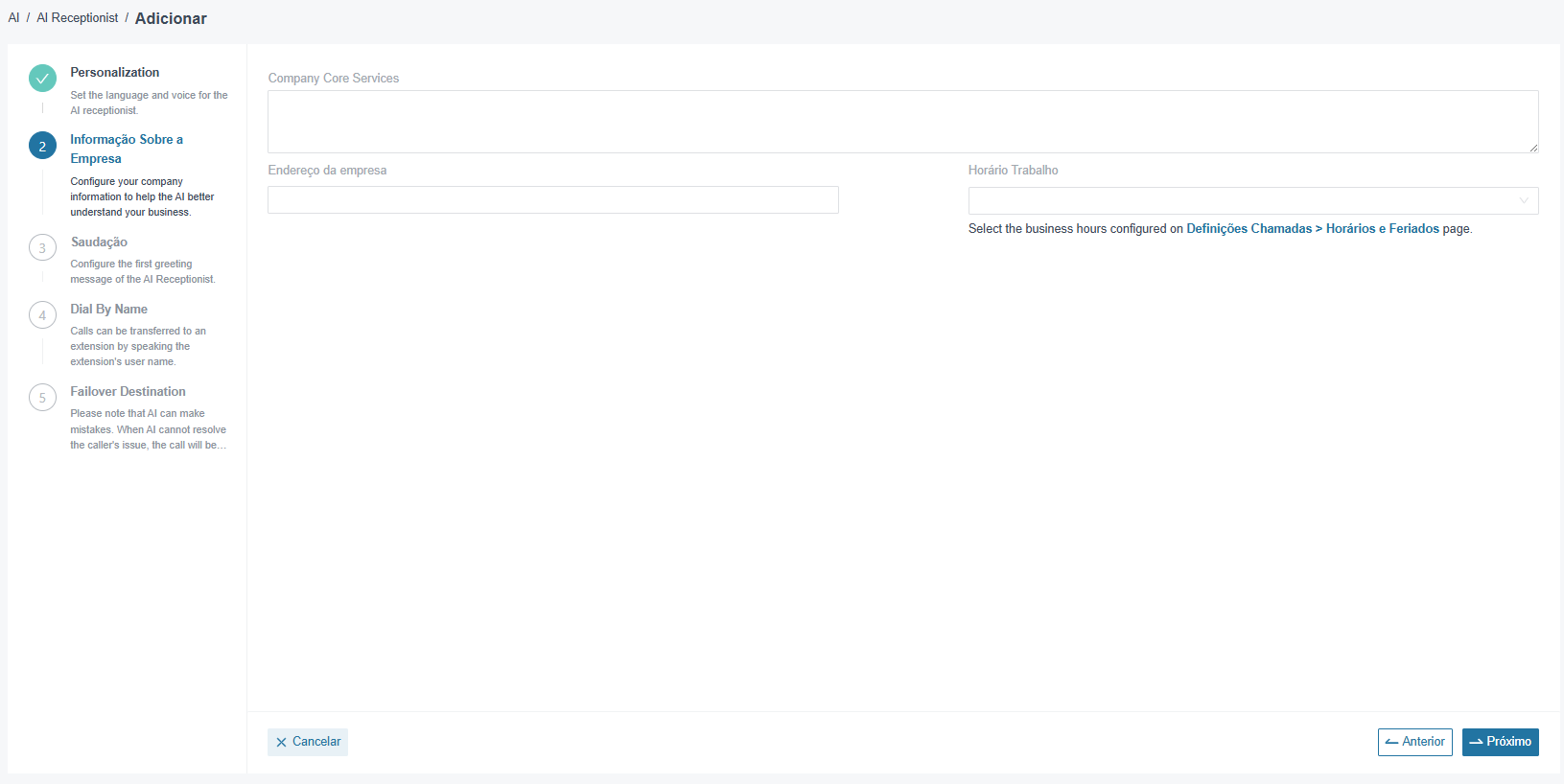The image size is (1564, 784).
Task: Click the Endereço da empresa field
Action: point(553,200)
